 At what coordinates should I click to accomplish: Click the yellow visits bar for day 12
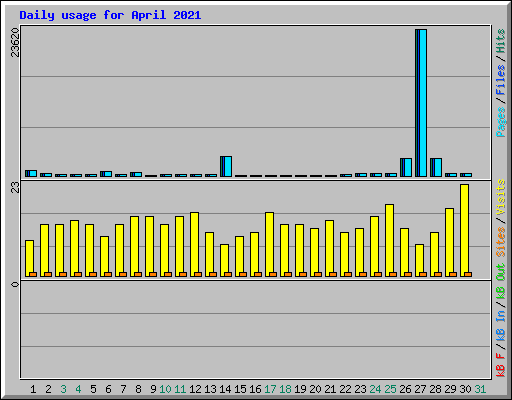pyautogui.click(x=194, y=244)
